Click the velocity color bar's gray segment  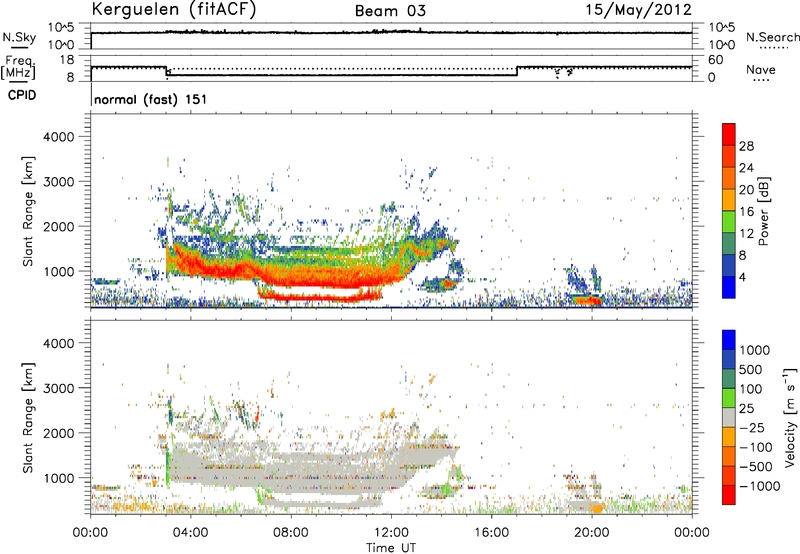(x=729, y=417)
